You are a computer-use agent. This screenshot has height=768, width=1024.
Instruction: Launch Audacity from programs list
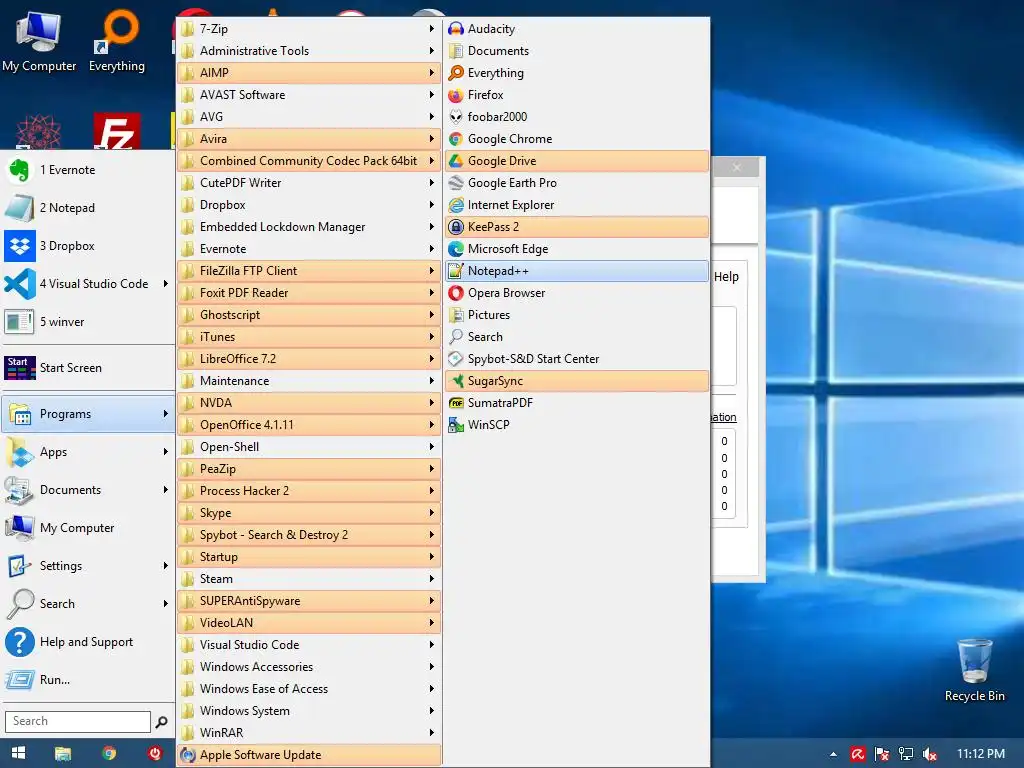tap(577, 29)
